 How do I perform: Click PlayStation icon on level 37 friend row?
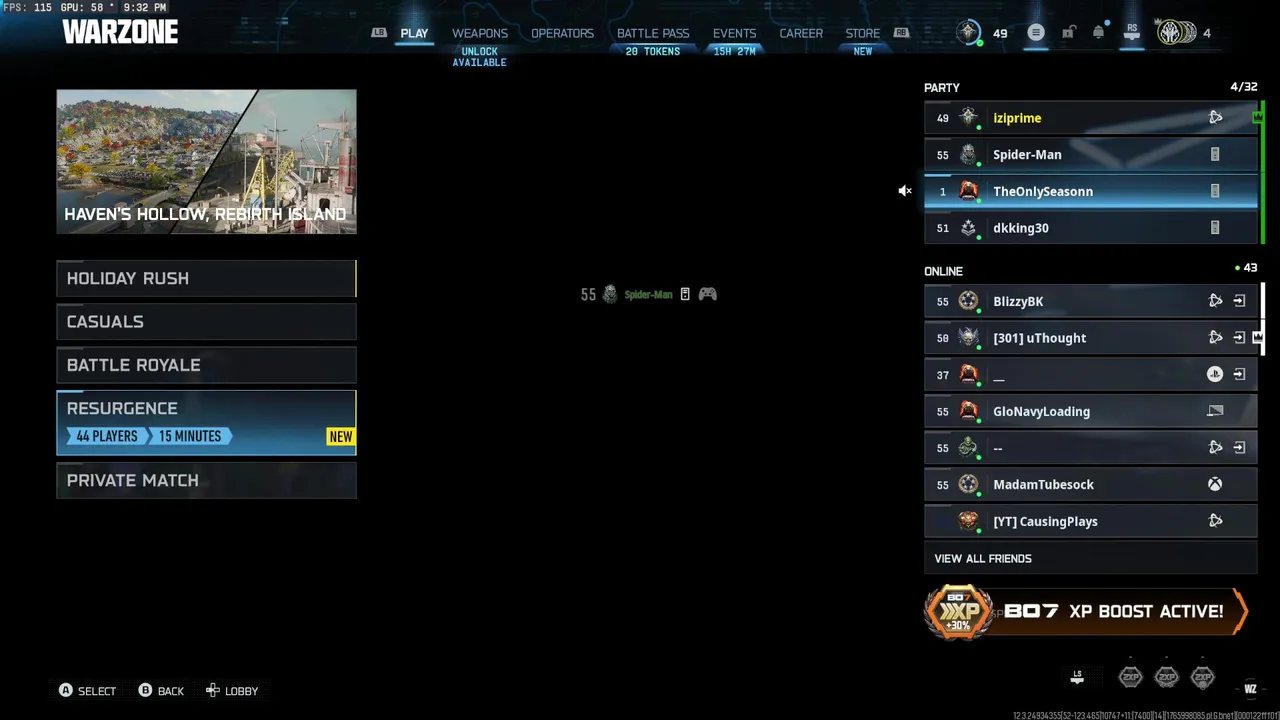[x=1215, y=374]
